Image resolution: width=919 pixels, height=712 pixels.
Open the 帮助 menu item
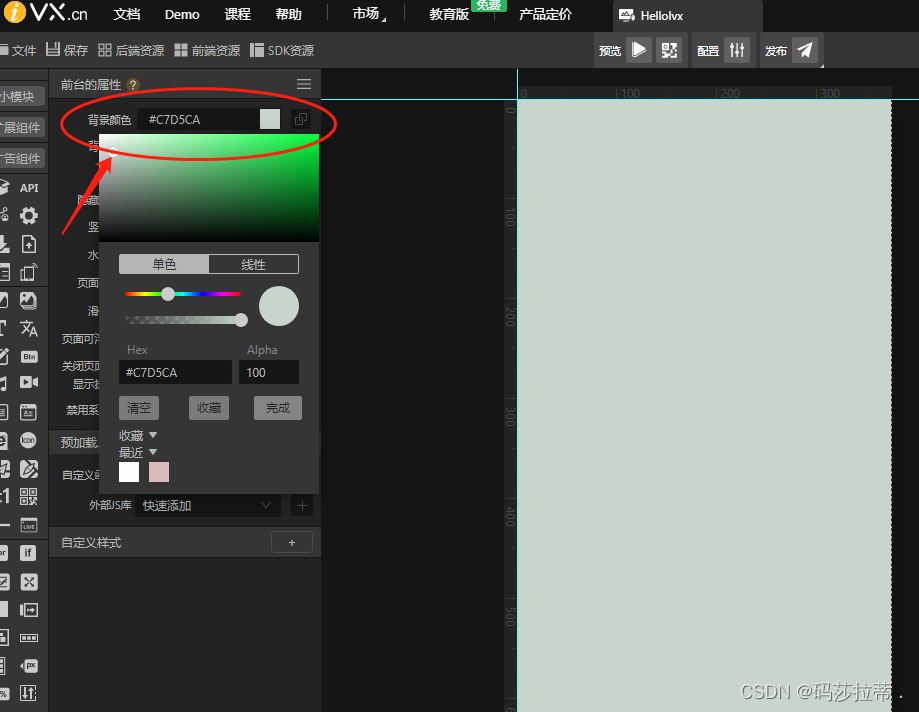pos(288,15)
